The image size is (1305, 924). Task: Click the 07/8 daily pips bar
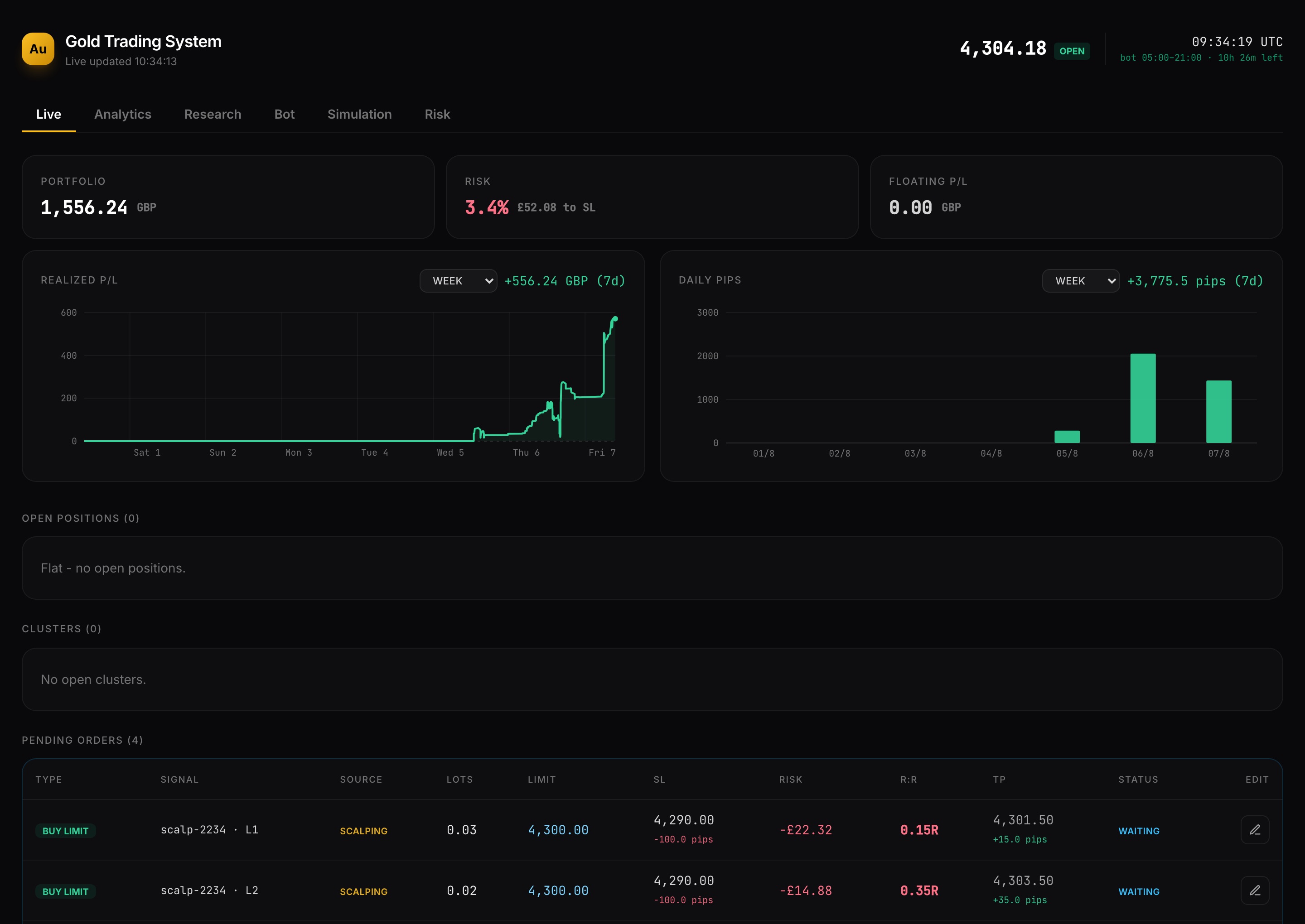pos(1218,412)
